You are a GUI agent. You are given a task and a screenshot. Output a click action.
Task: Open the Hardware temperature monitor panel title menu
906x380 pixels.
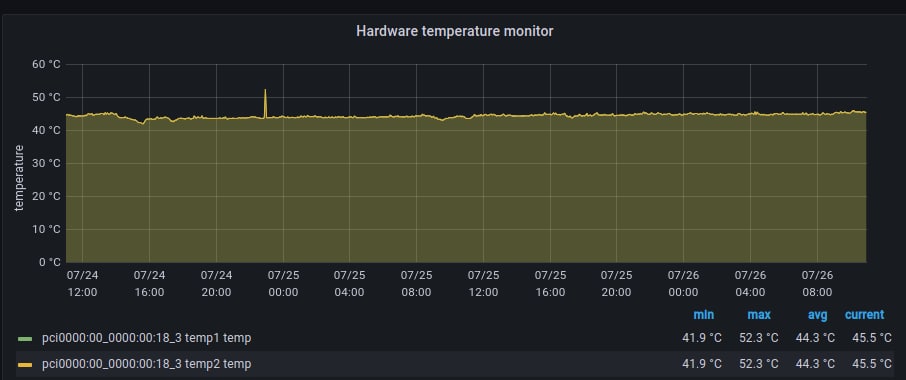[454, 31]
